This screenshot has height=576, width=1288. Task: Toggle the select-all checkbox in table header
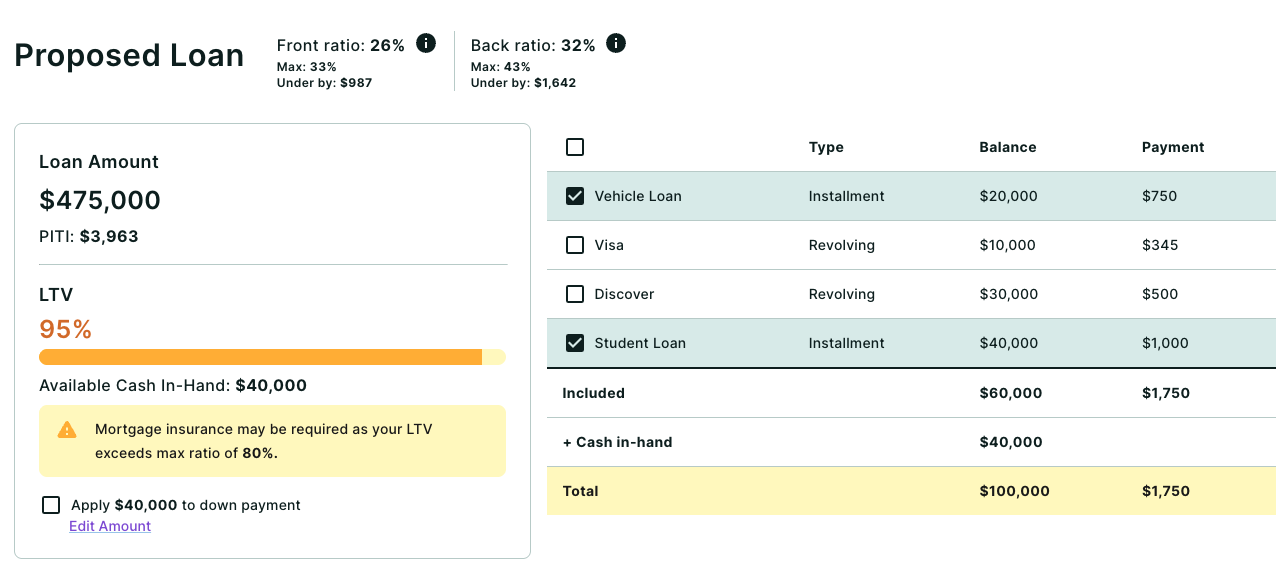pos(575,147)
